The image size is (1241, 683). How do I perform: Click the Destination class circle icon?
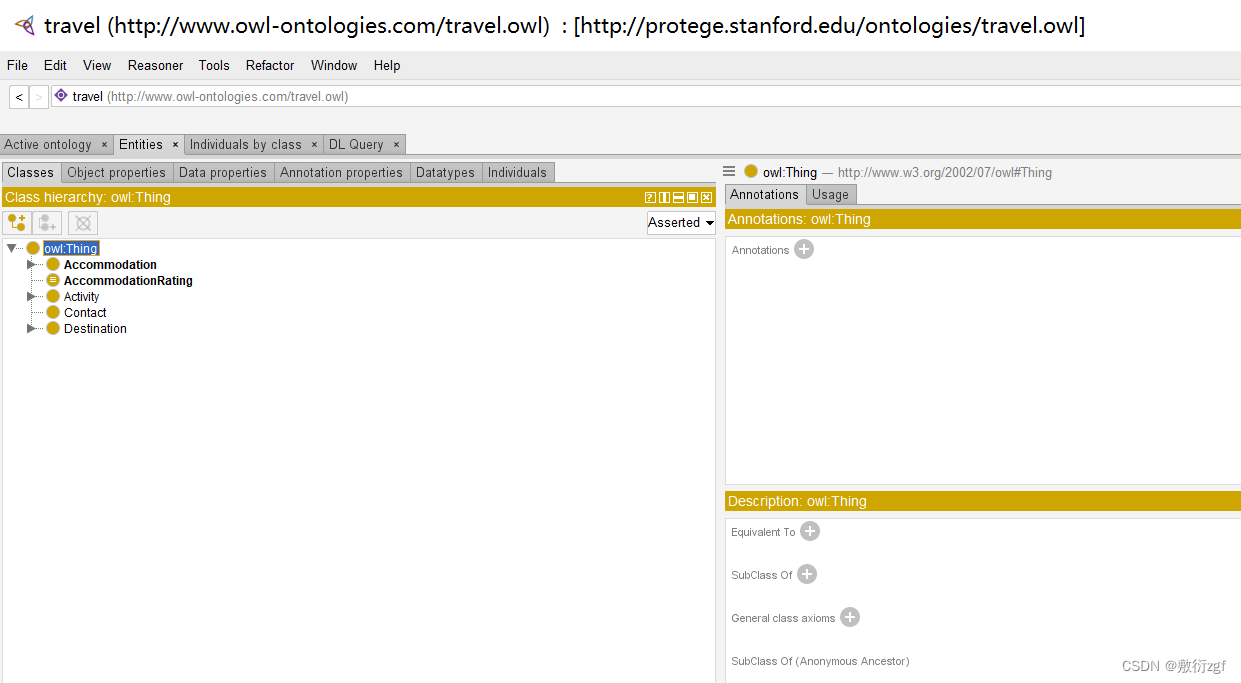[x=53, y=328]
